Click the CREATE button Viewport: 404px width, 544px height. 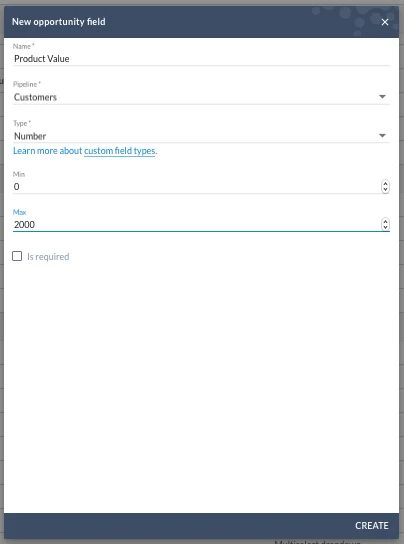coord(372,526)
